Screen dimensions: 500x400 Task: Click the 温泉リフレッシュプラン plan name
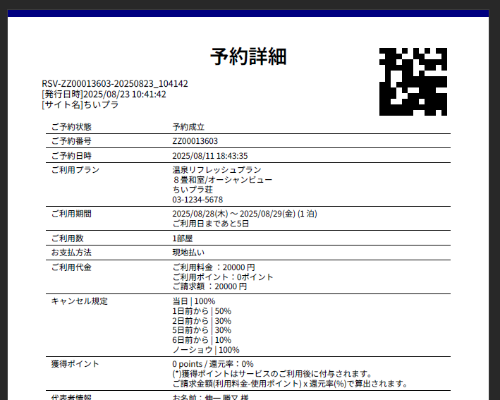click(217, 170)
